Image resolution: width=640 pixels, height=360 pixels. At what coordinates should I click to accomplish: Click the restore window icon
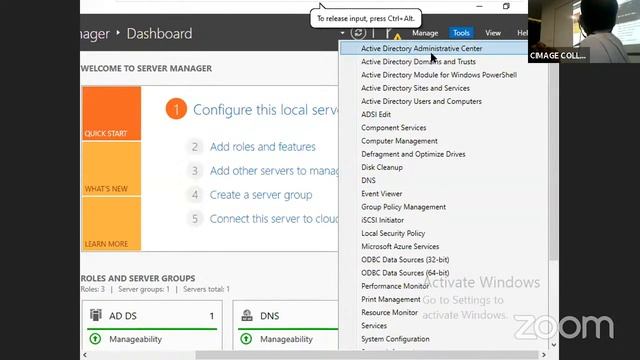506,6
